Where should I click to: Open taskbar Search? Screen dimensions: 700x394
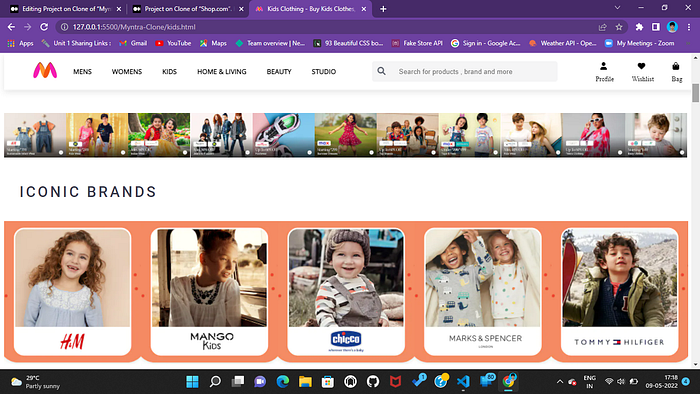(215, 382)
